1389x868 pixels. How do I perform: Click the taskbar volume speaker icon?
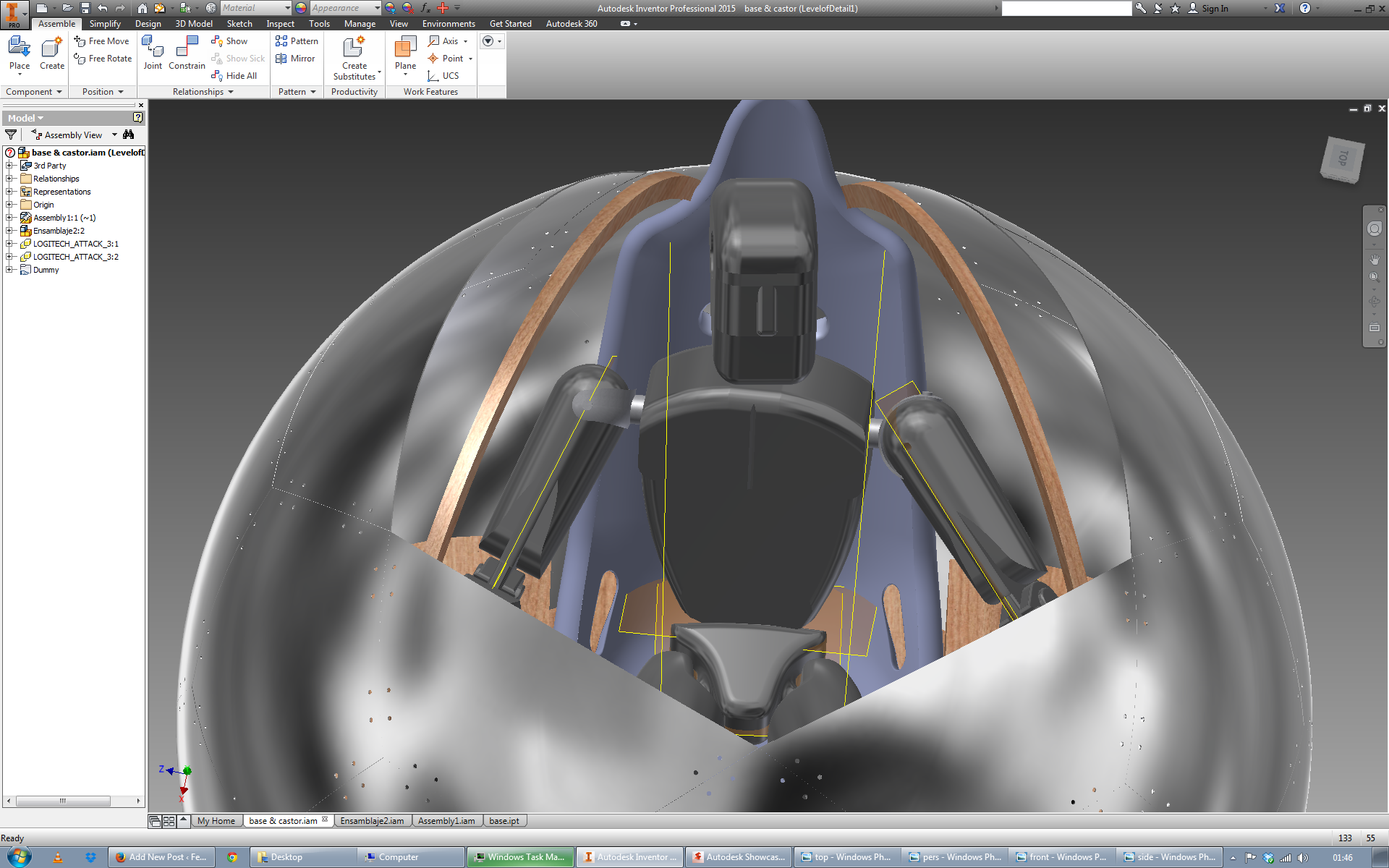1302,858
